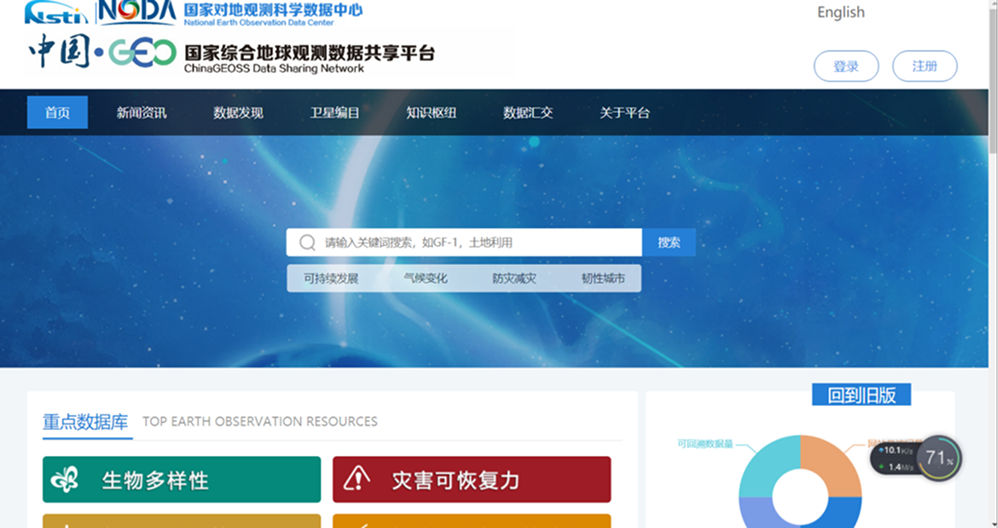Click the 71% circular performance indicator

click(939, 458)
